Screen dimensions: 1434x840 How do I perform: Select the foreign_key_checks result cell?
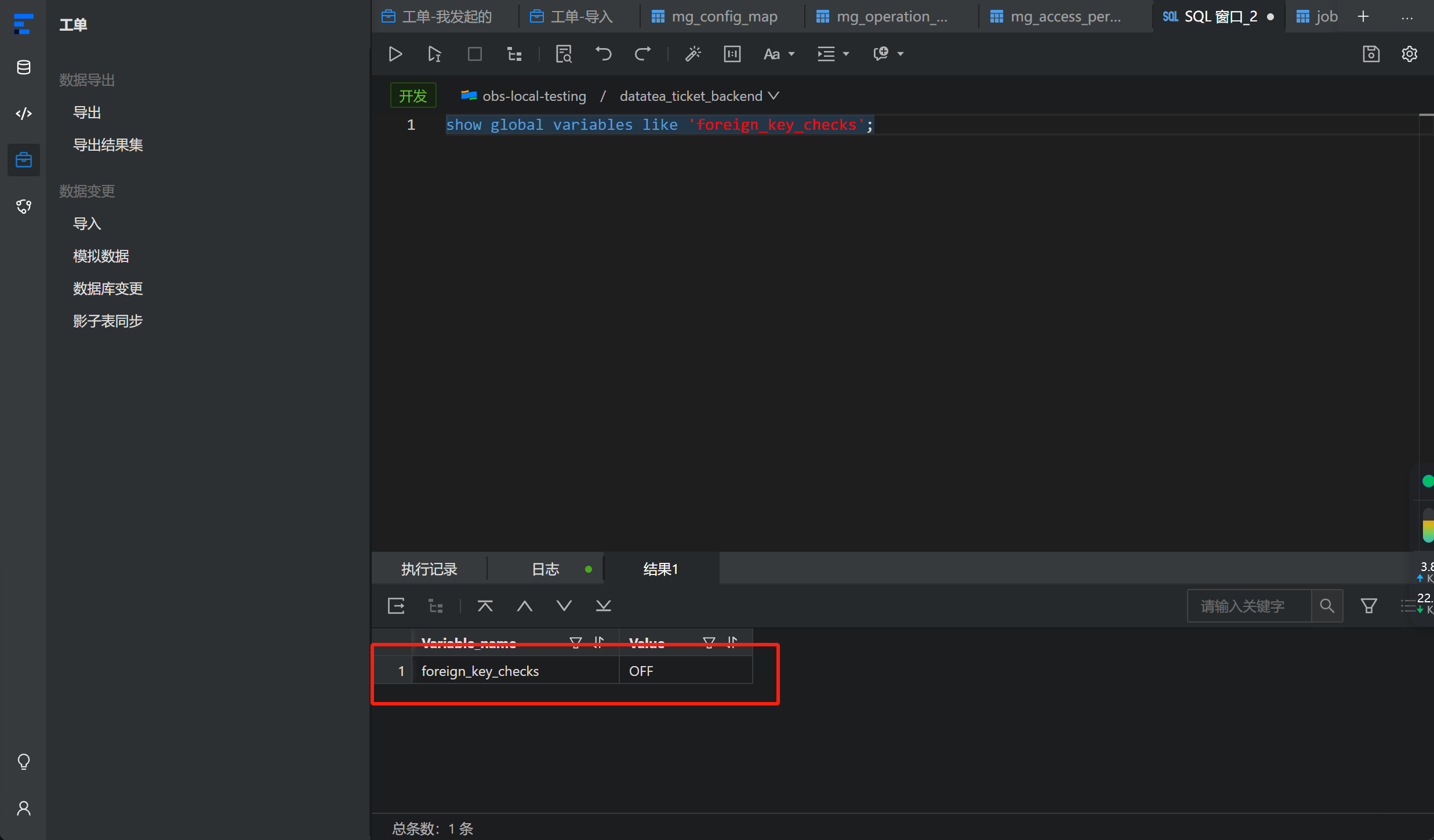point(515,671)
